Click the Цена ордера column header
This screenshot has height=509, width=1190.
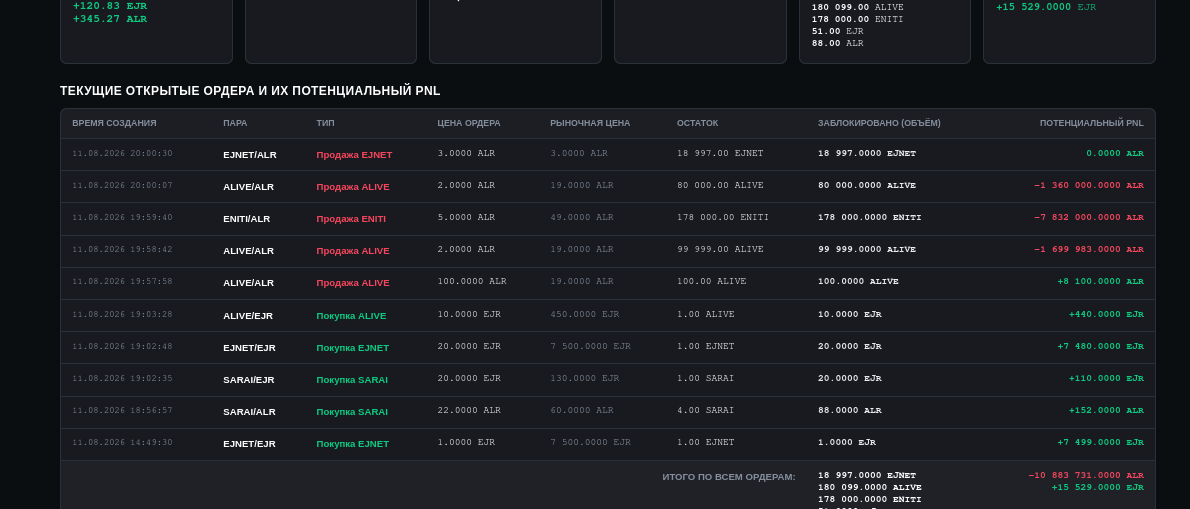click(468, 123)
